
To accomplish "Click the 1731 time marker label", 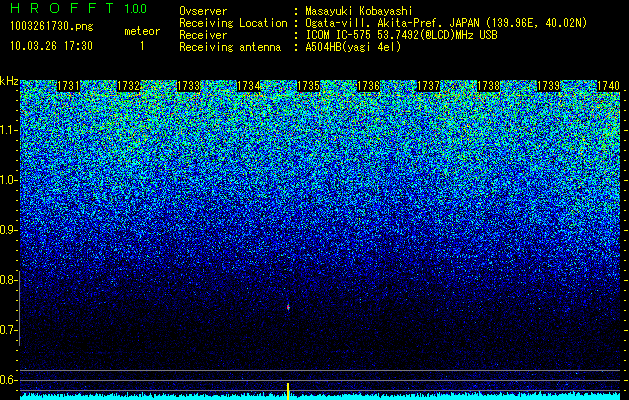I will [69, 86].
